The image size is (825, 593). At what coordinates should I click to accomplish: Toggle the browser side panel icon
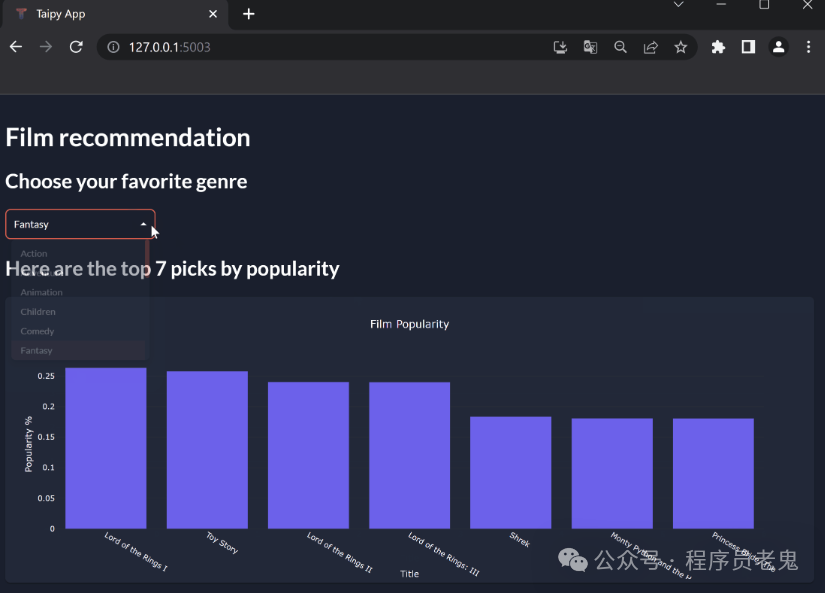coord(748,47)
